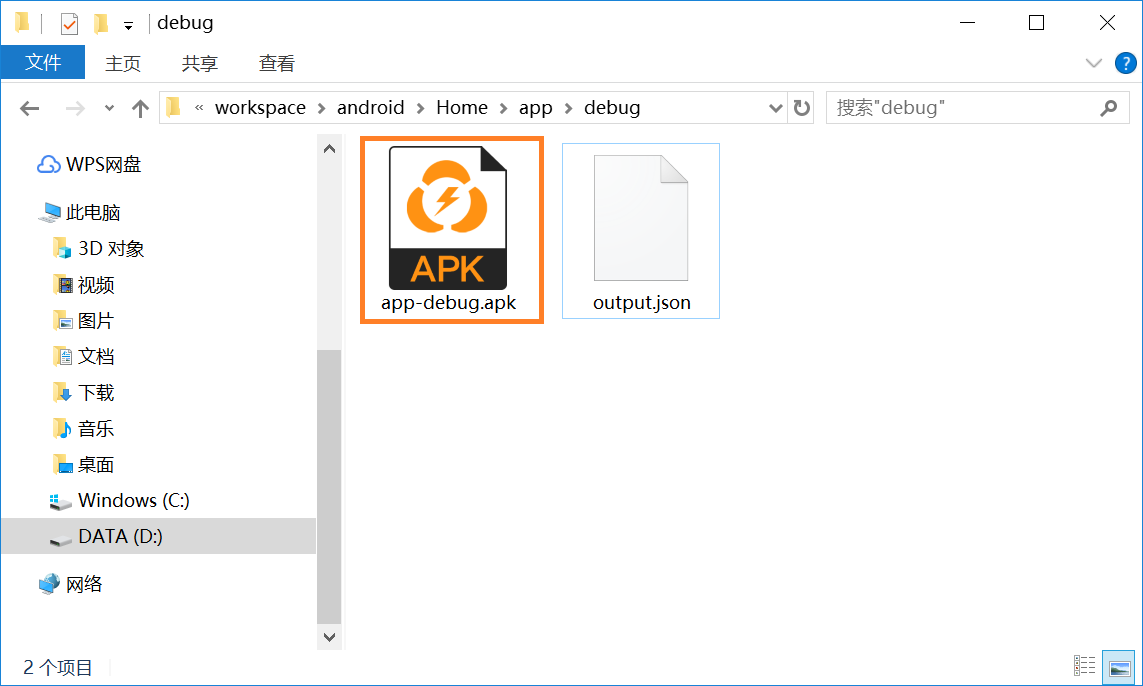This screenshot has width=1143, height=686.
Task: Click the app-debug.apk file name
Action: [448, 303]
